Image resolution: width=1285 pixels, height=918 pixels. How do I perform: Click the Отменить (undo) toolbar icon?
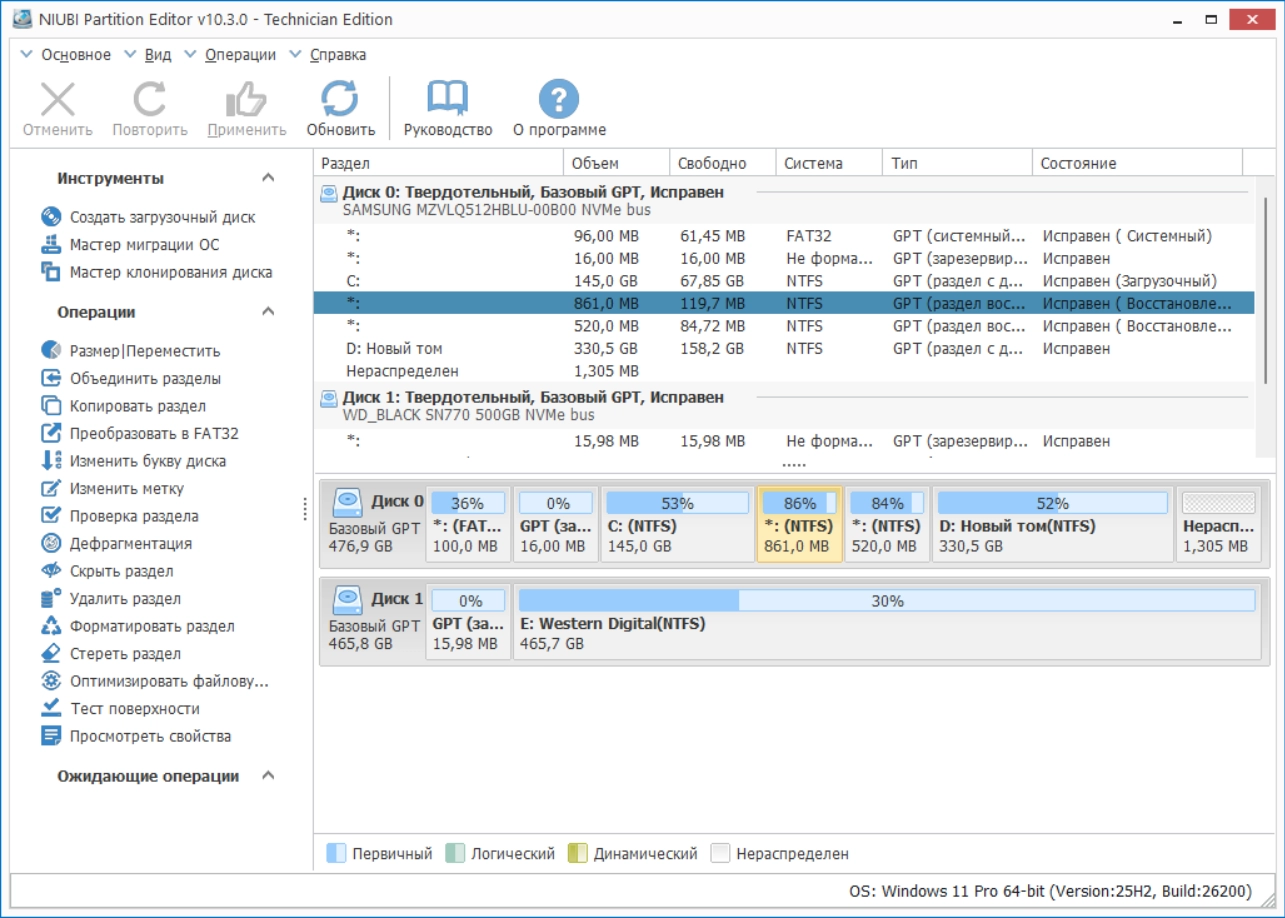point(57,100)
